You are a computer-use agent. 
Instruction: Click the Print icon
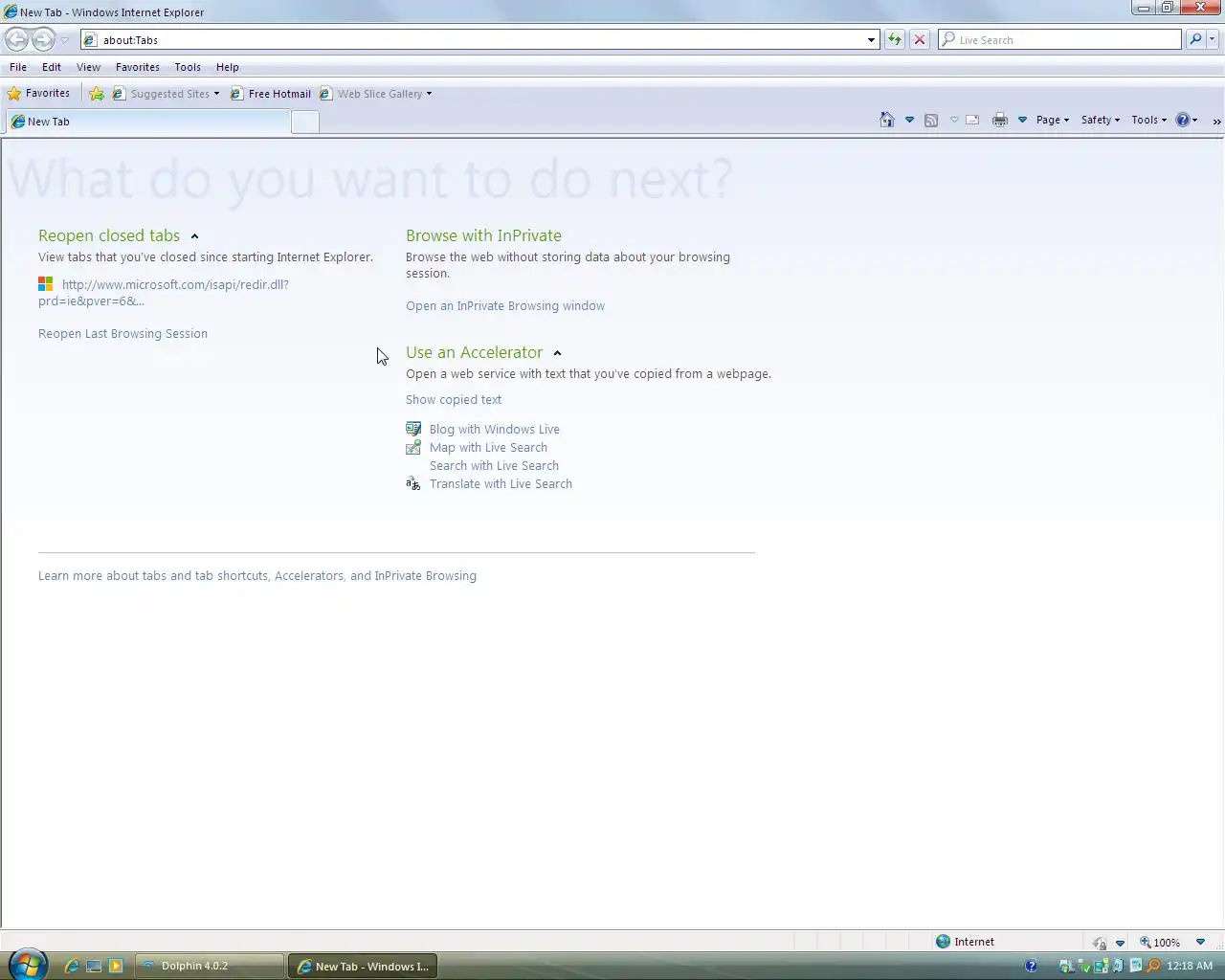pos(1000,120)
